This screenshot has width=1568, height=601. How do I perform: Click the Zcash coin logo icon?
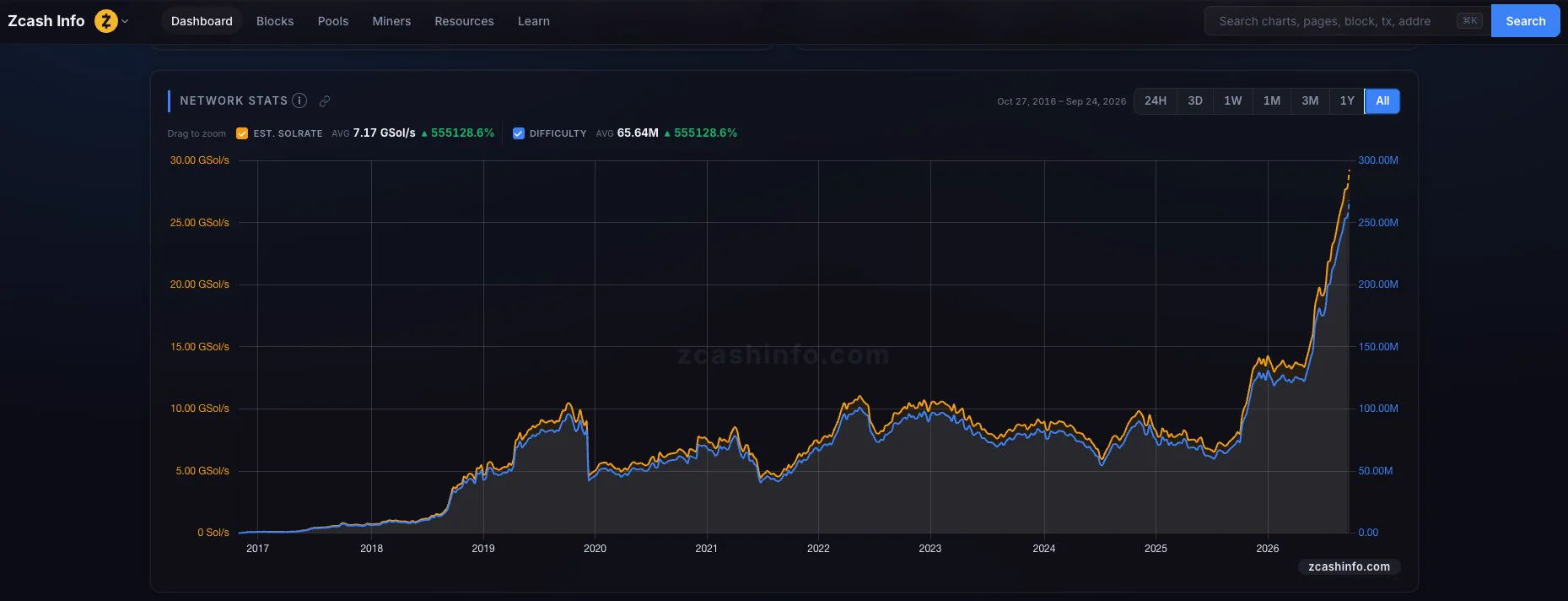(x=106, y=21)
